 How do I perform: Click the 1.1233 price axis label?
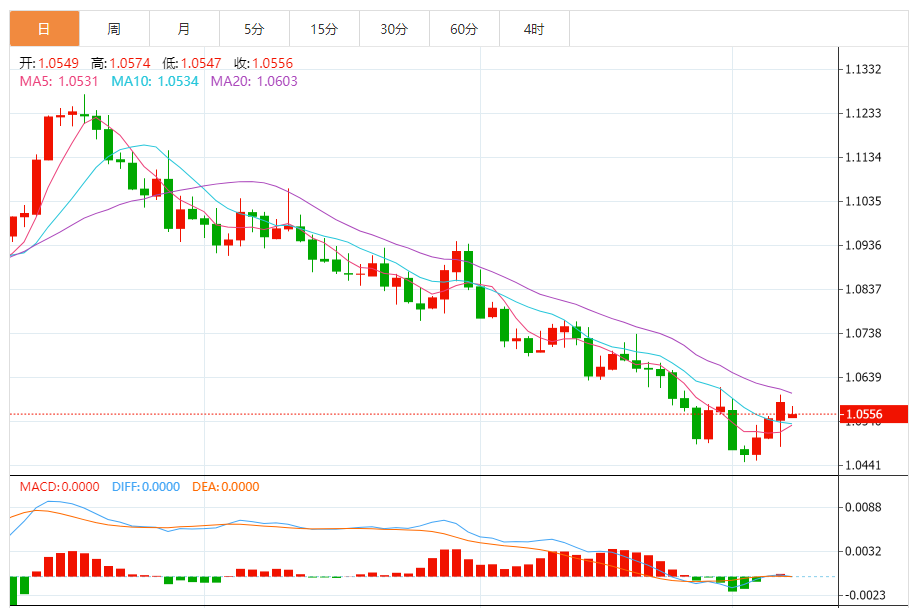coord(863,113)
